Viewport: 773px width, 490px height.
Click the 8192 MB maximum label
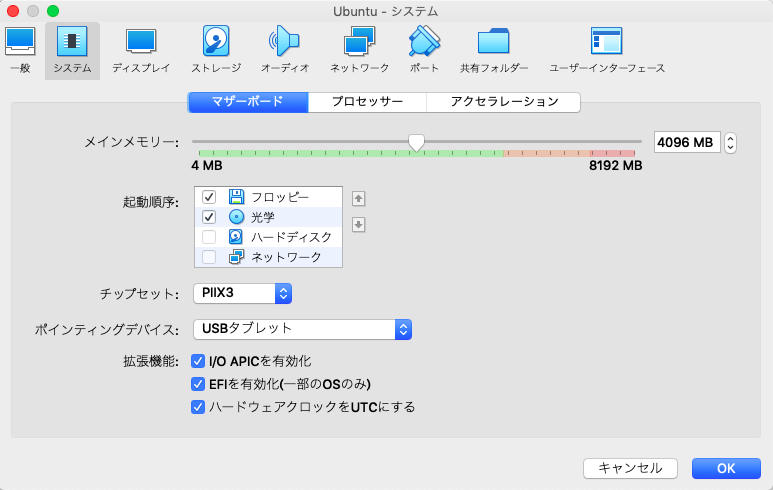point(615,166)
